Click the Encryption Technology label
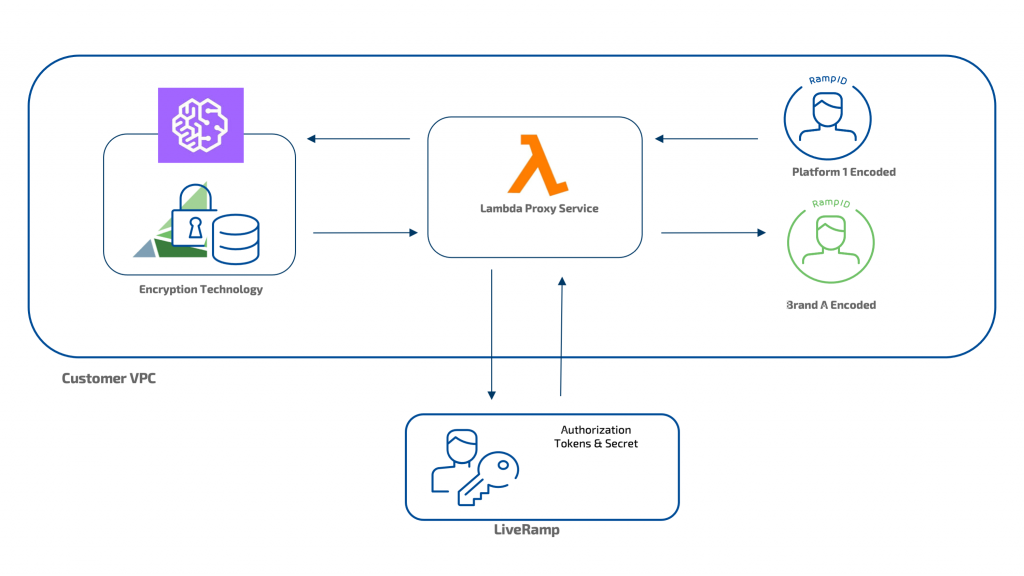 click(x=201, y=289)
